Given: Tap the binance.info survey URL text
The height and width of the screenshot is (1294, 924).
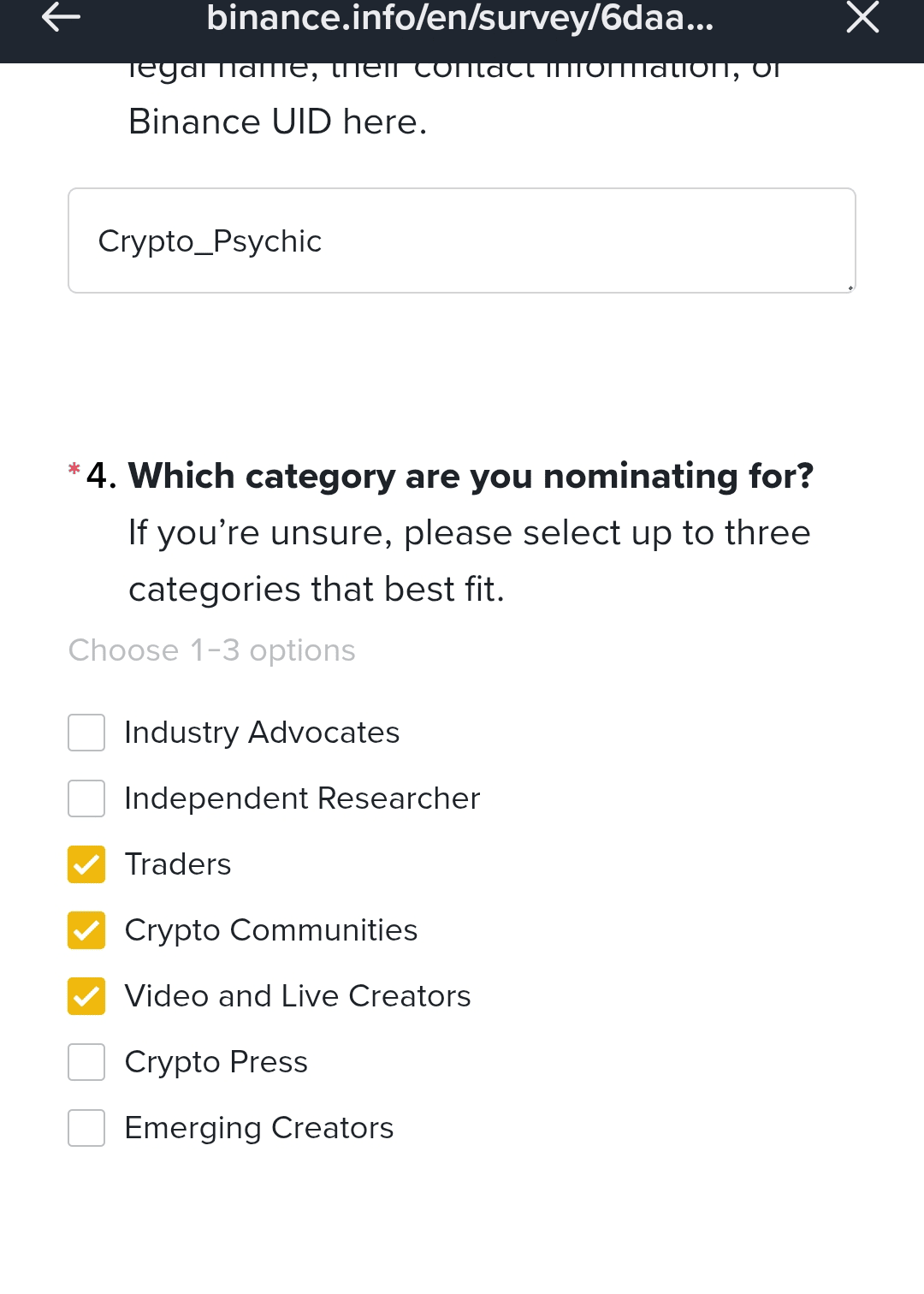Looking at the screenshot, I should [459, 19].
